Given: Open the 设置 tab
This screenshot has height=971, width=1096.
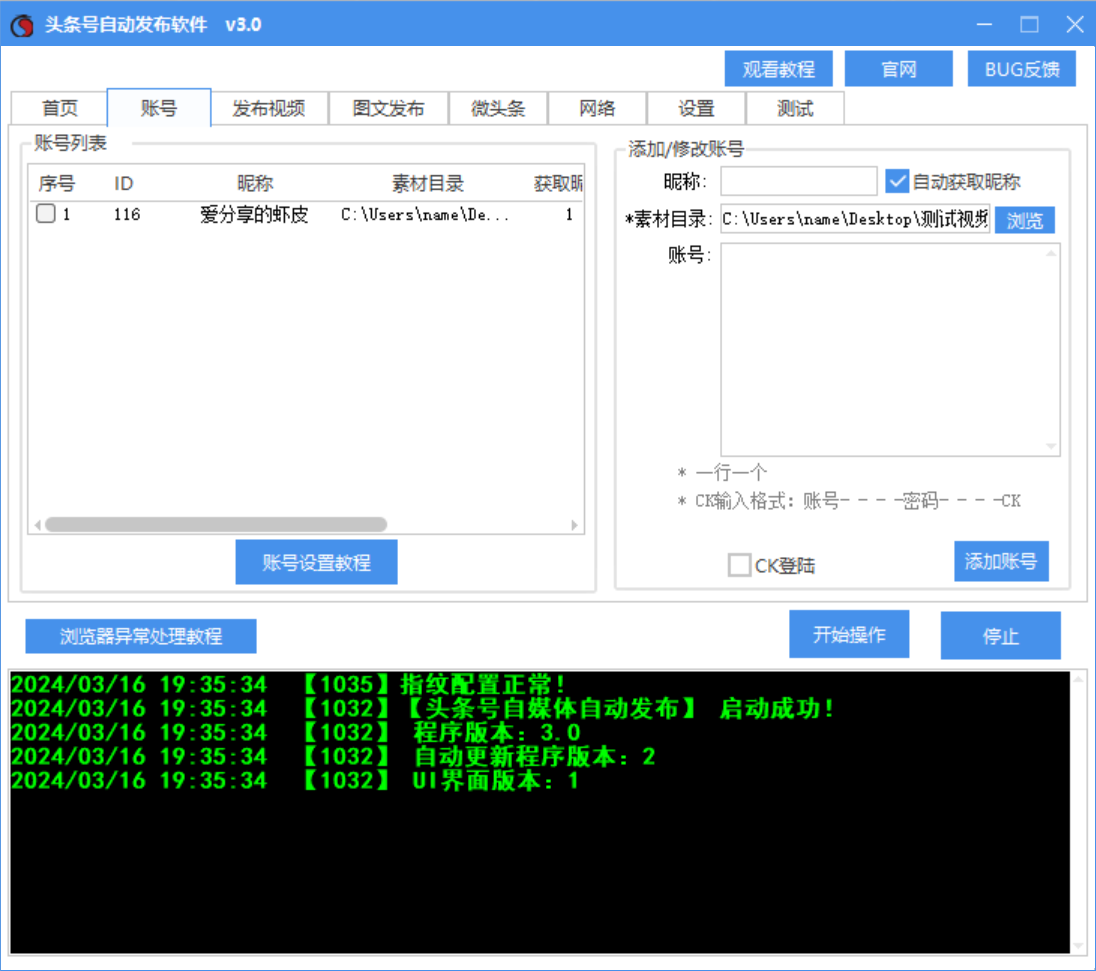Looking at the screenshot, I should pos(696,108).
